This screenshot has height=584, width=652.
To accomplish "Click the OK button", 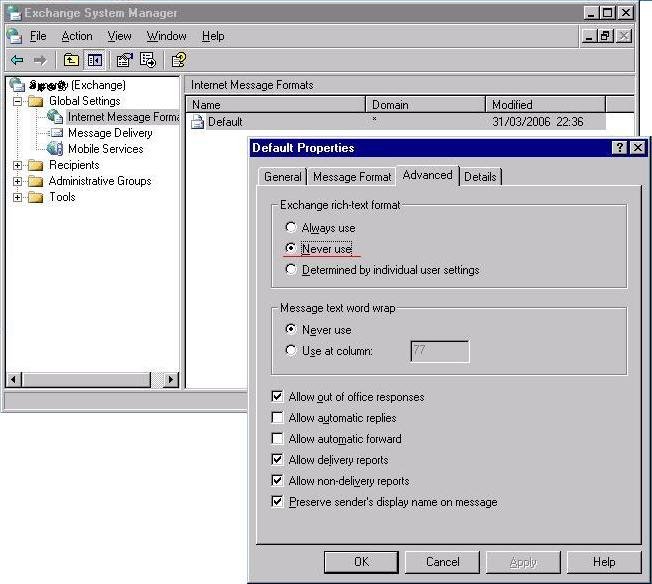I will pyautogui.click(x=361, y=562).
